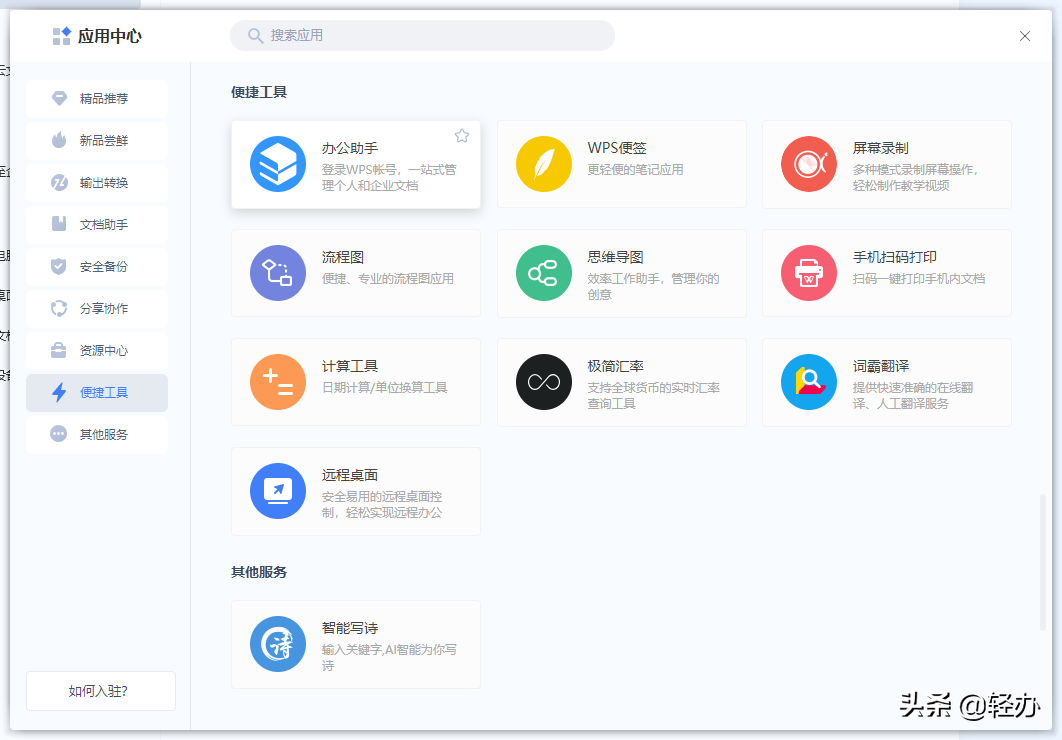Open the 思维导图 green icon
Screen dimensions: 1062x740
click(x=543, y=273)
